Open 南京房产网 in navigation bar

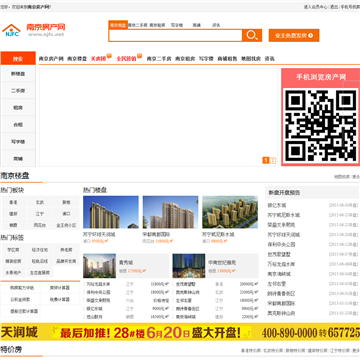tap(51, 59)
